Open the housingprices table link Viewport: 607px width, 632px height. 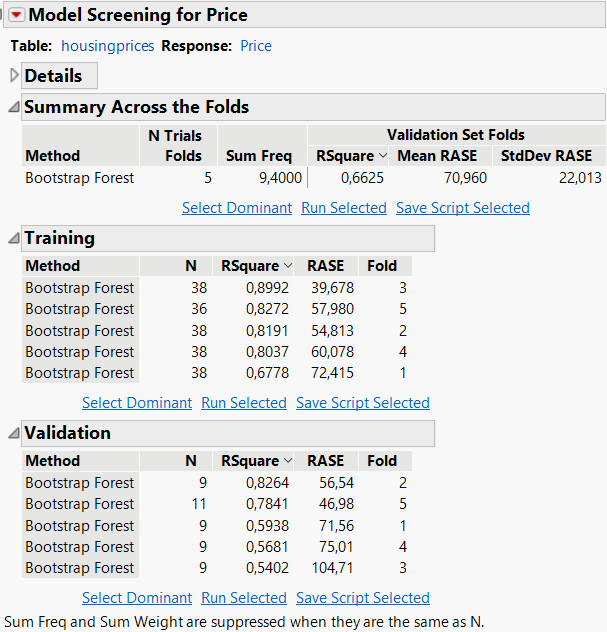pyautogui.click(x=108, y=46)
